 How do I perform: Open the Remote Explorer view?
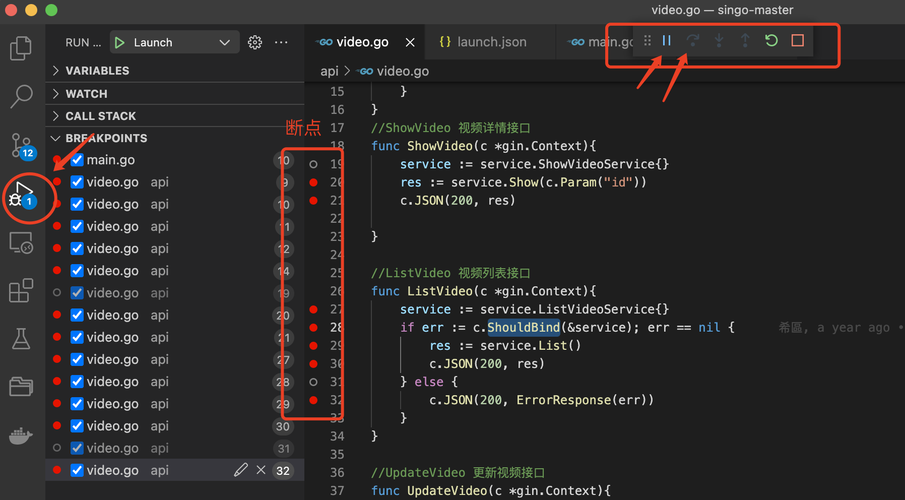[21, 243]
